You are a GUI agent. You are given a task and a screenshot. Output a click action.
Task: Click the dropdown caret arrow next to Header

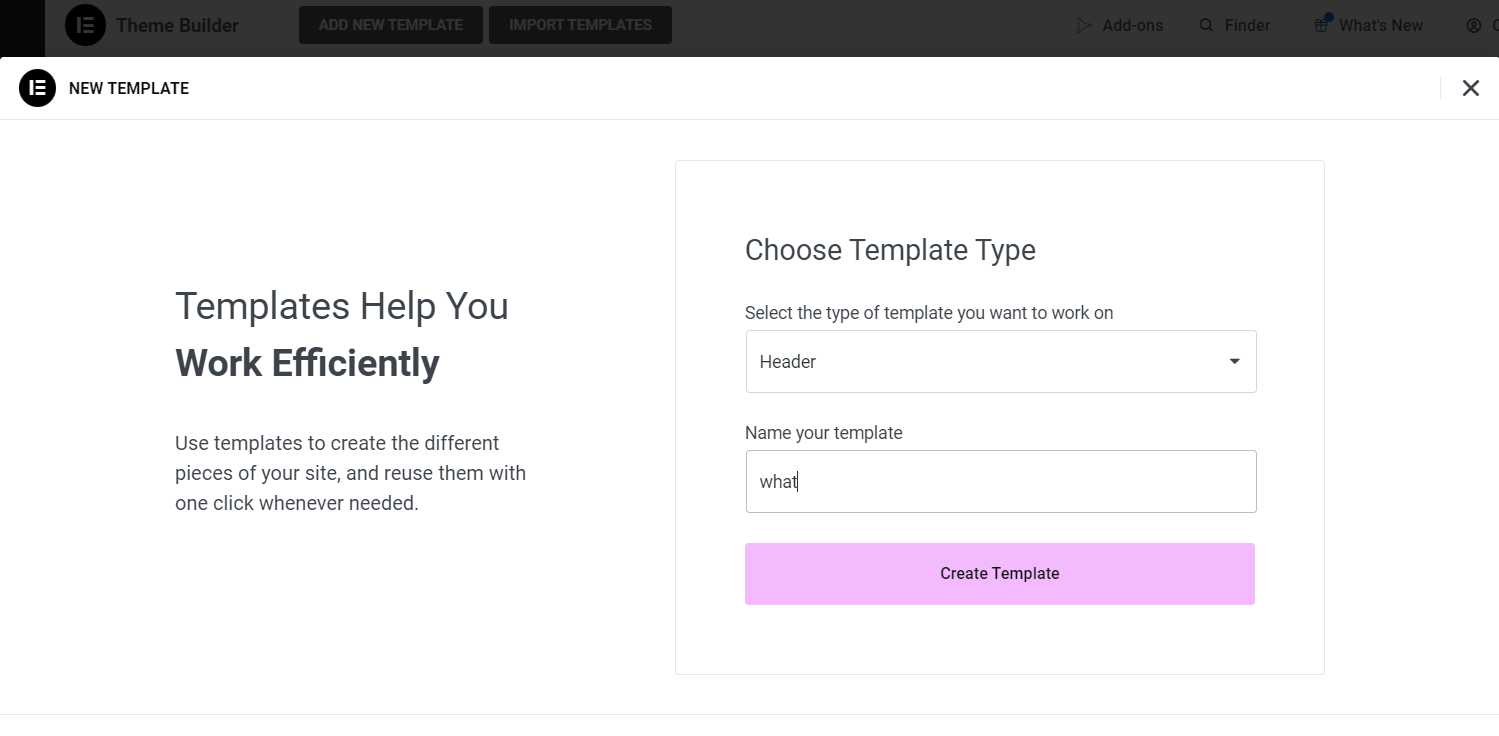coord(1235,362)
